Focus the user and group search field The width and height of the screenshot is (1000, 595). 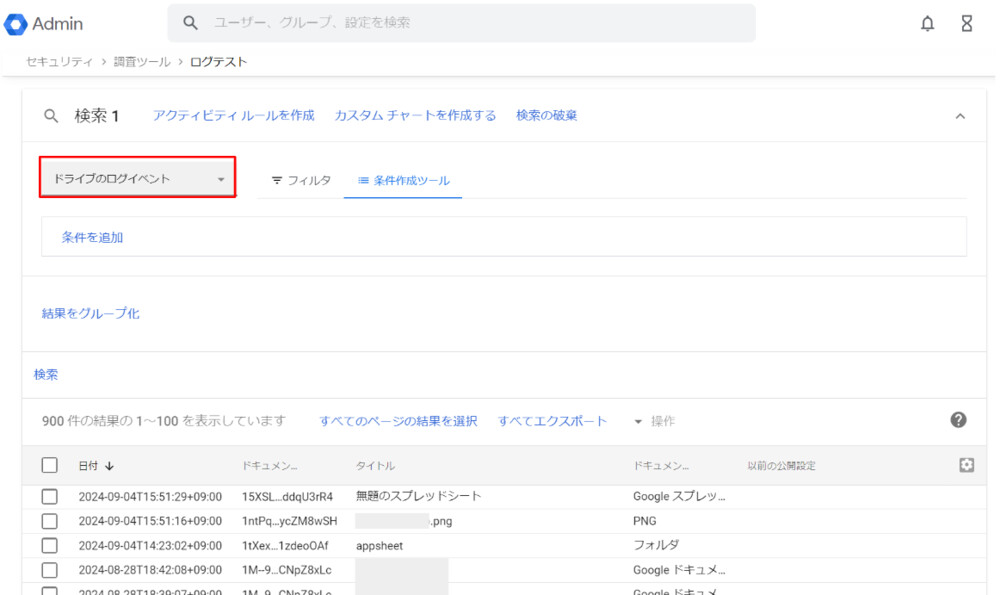470,23
